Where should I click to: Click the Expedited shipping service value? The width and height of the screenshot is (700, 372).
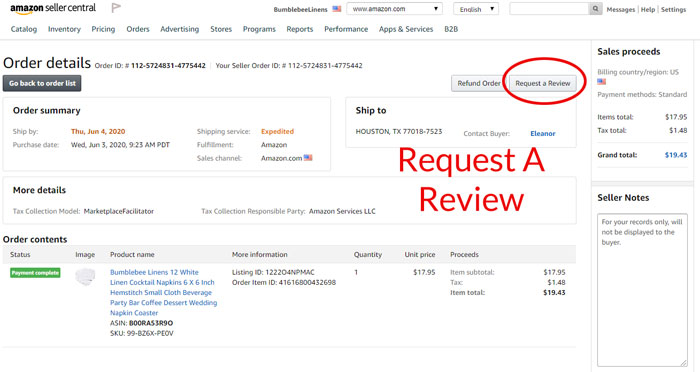(x=277, y=131)
